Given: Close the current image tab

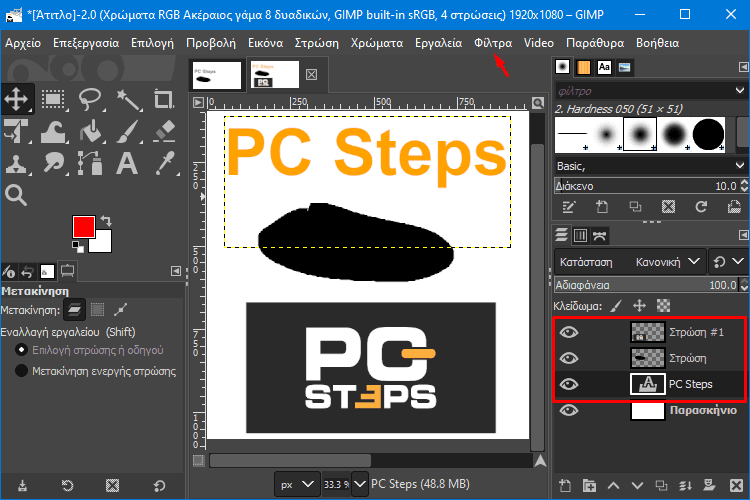Looking at the screenshot, I should pos(311,75).
